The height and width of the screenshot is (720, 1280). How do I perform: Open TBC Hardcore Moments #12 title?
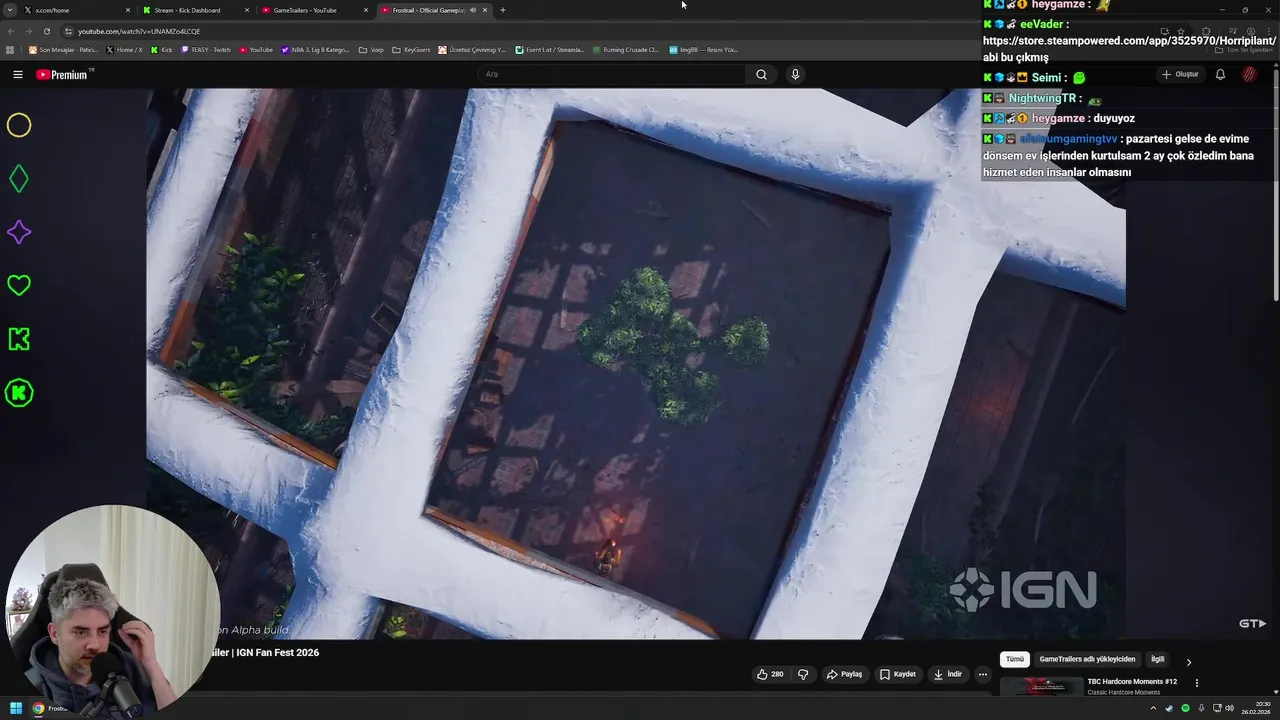(x=1132, y=682)
